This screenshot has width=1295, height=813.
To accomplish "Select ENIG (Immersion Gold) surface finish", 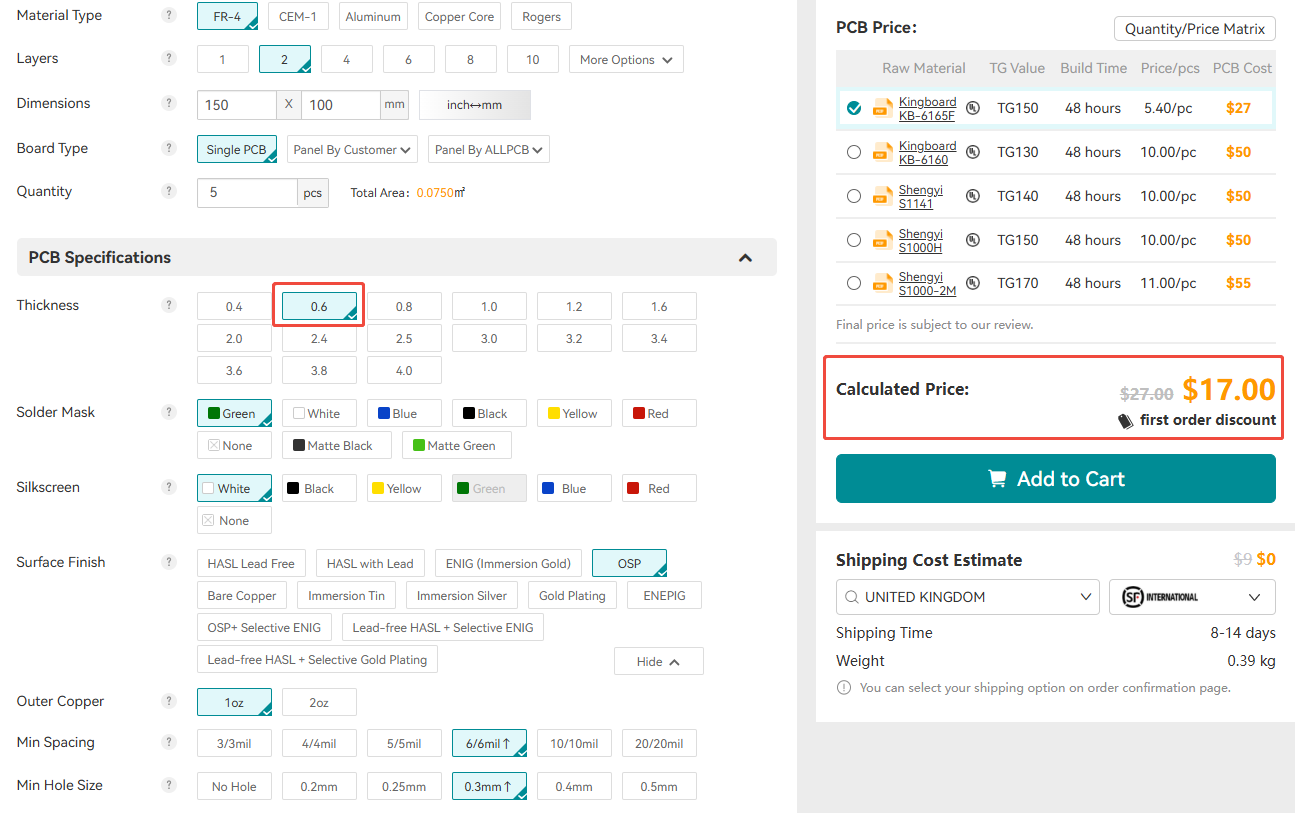I will click(x=509, y=563).
